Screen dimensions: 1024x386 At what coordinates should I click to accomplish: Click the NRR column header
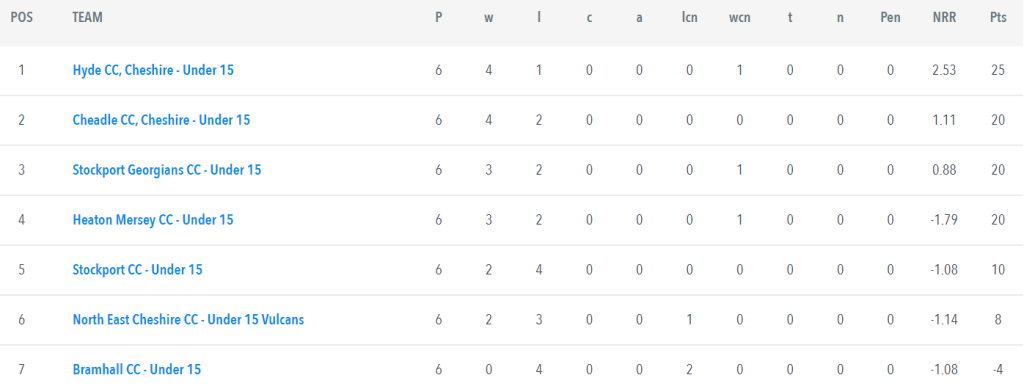[x=944, y=18]
